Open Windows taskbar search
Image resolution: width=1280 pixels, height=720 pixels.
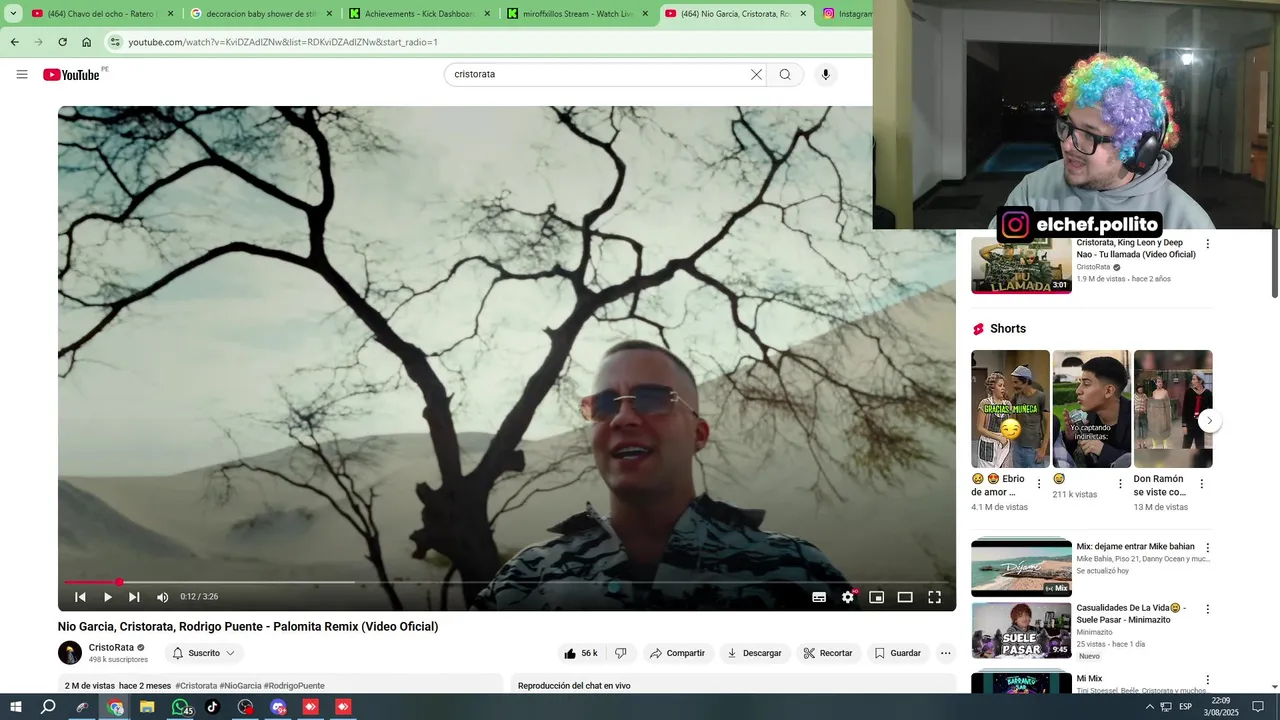48,707
